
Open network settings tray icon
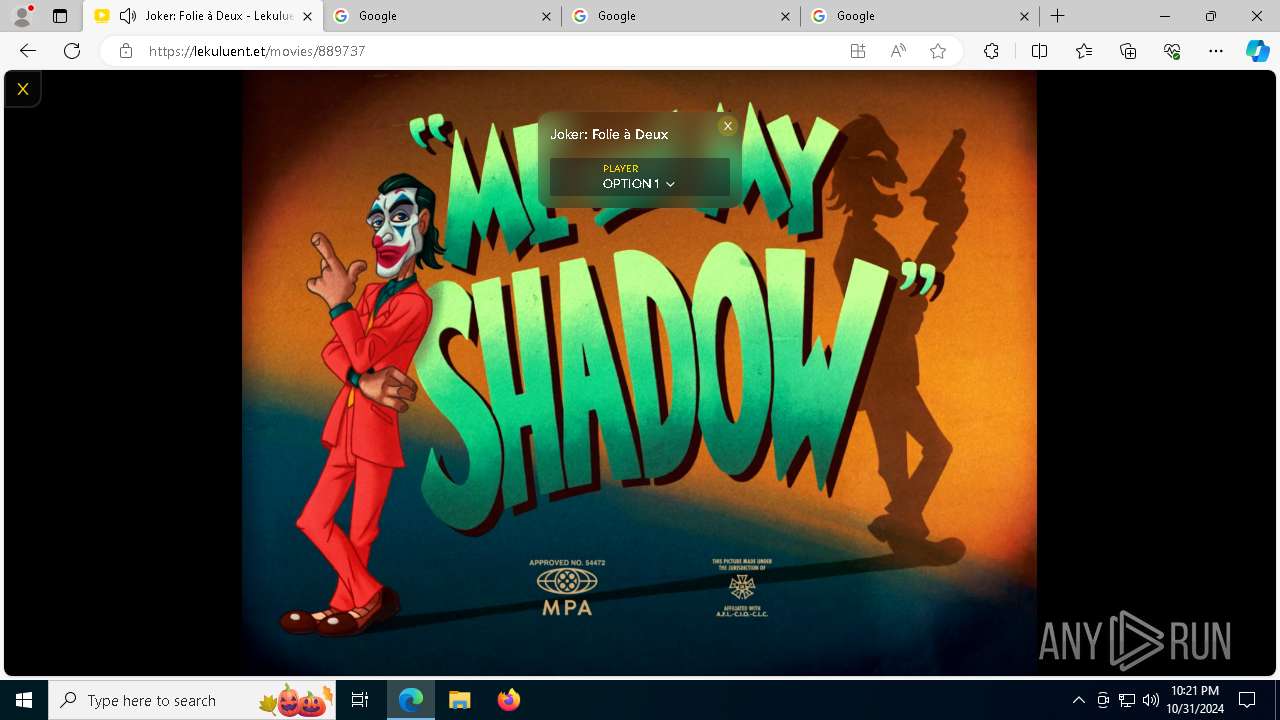[x=1127, y=700]
